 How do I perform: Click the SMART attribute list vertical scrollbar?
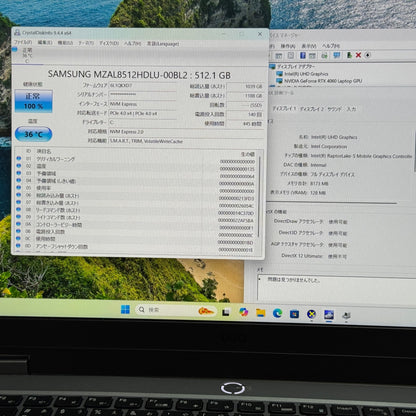click(x=259, y=197)
